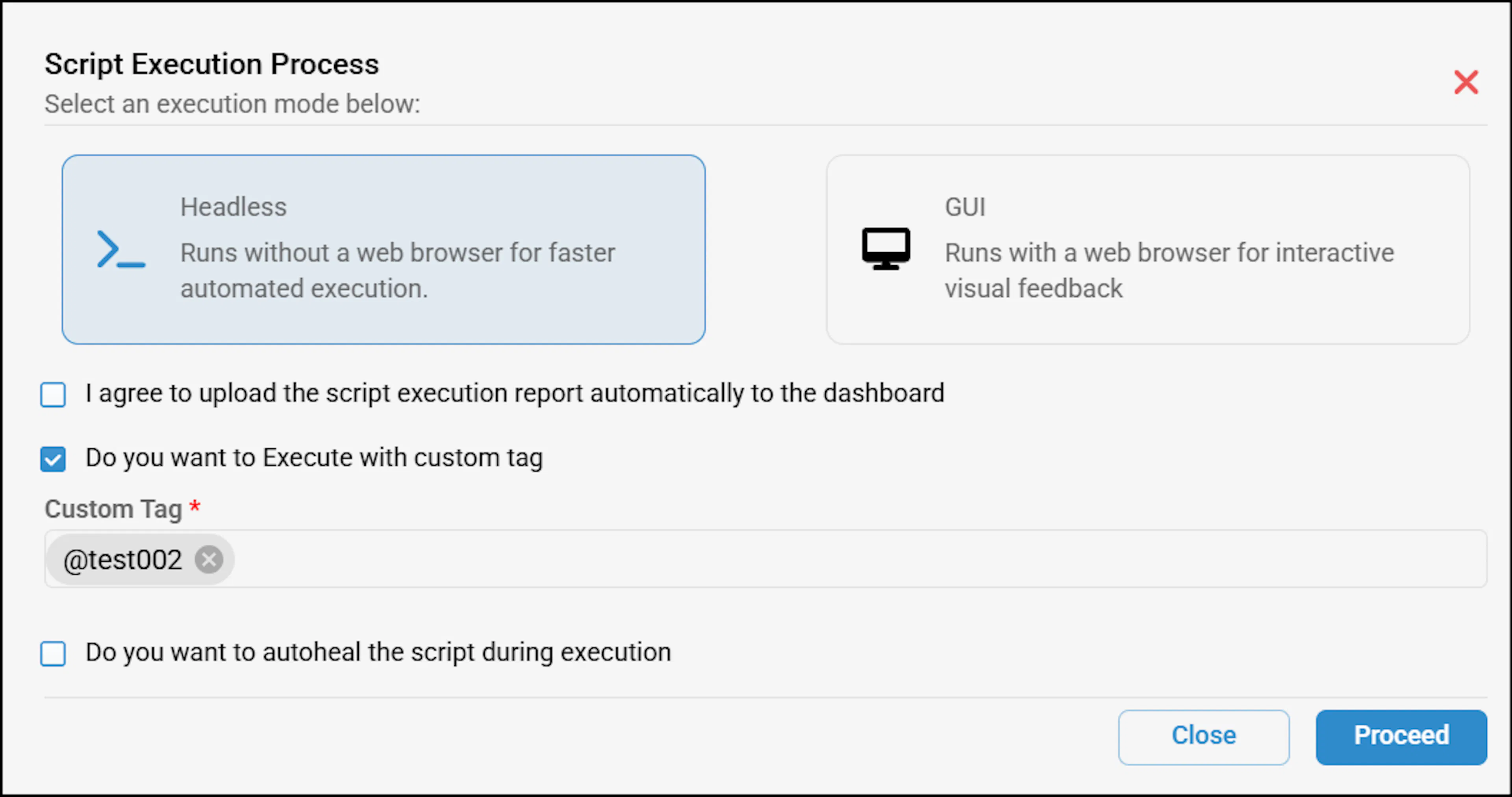Viewport: 1512px width, 797px height.
Task: Uncheck the Execute with custom tag checkbox
Action: [x=53, y=459]
